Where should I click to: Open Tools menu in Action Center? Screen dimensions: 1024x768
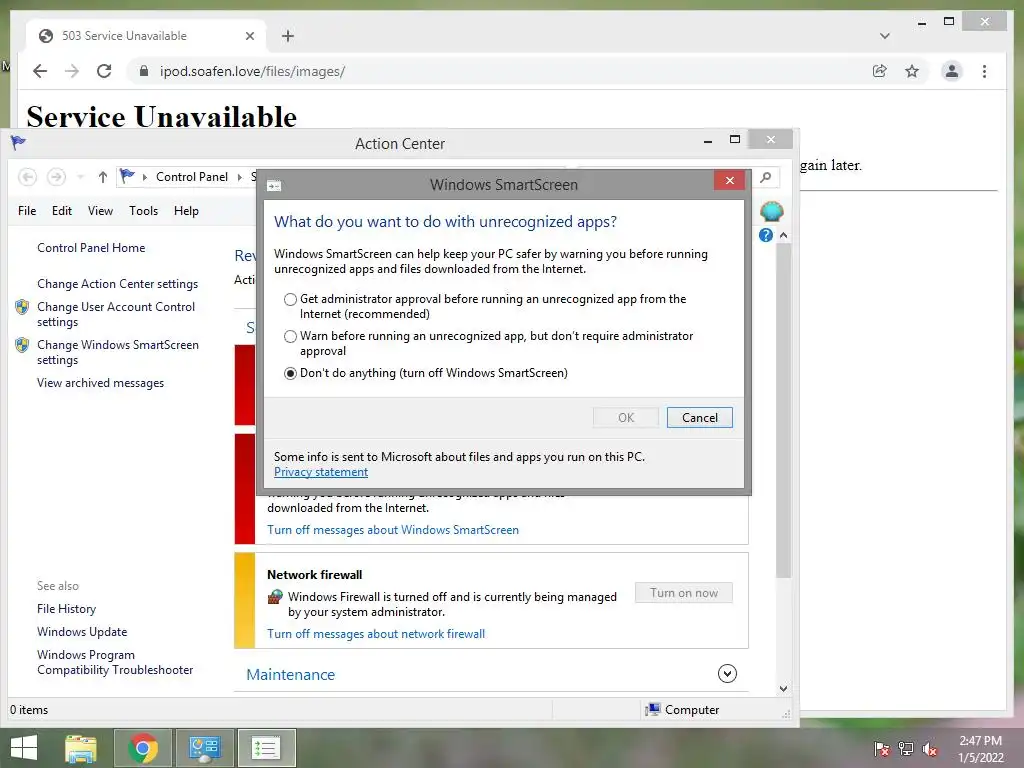click(143, 211)
